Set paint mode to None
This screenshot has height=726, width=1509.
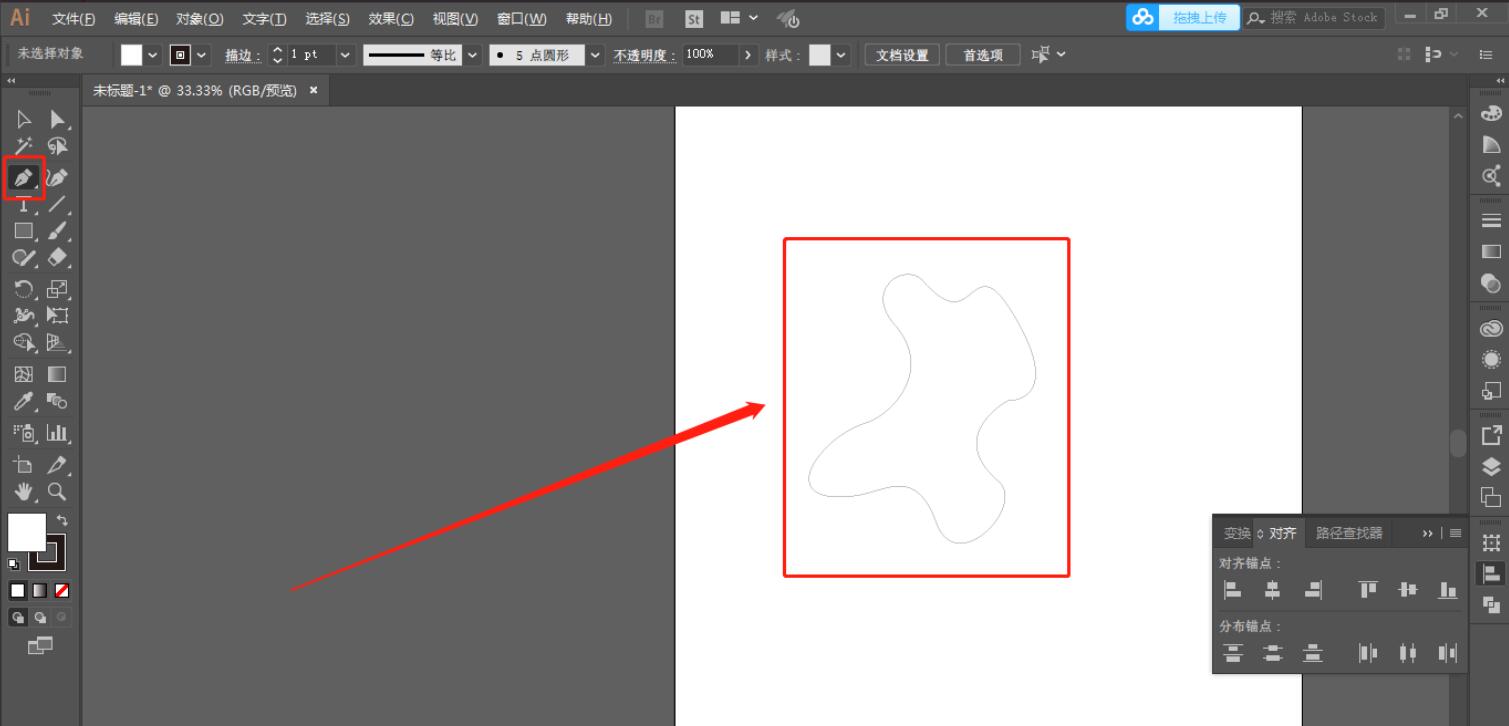tap(62, 591)
